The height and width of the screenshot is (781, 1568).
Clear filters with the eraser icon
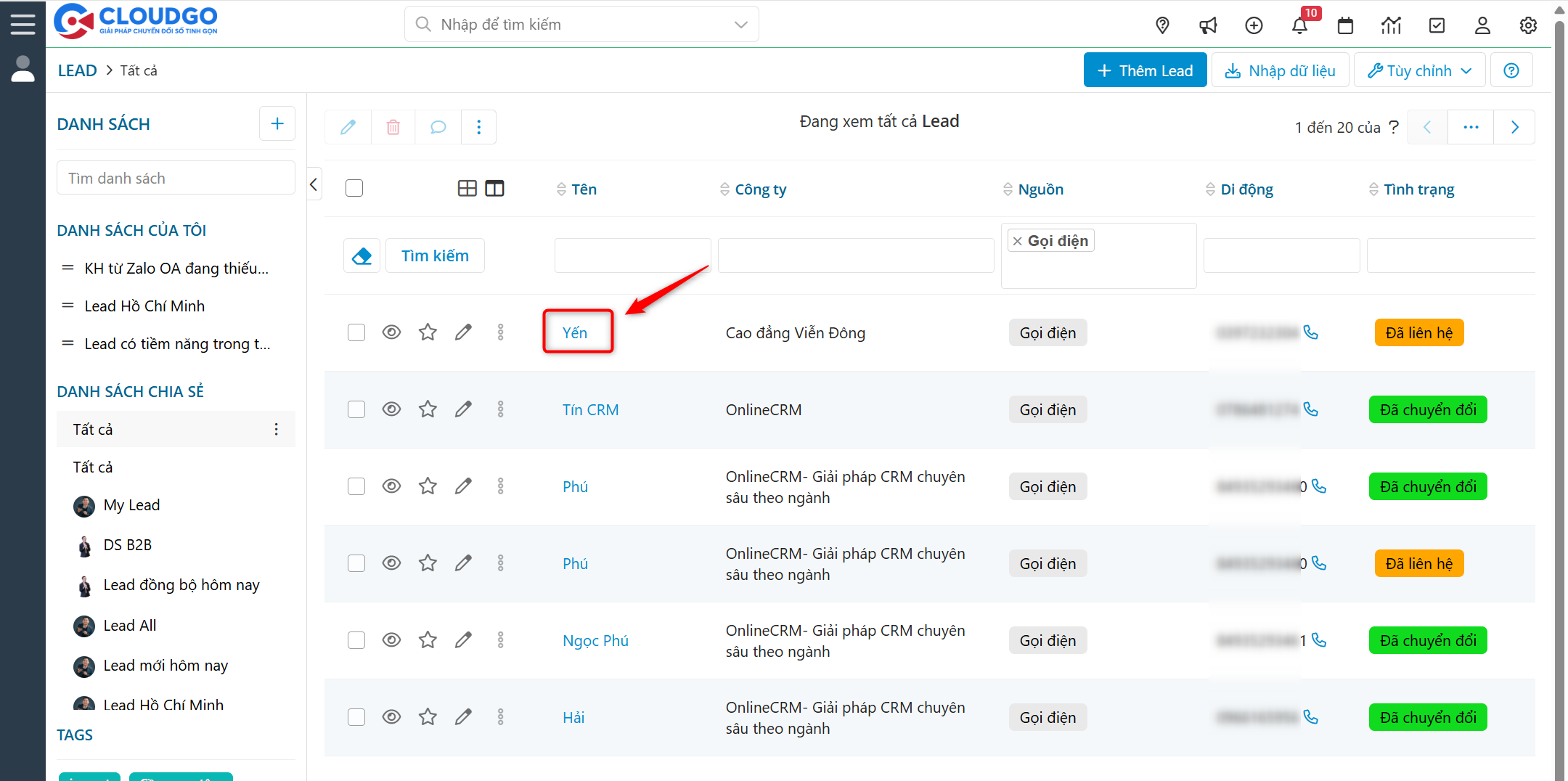click(x=362, y=255)
